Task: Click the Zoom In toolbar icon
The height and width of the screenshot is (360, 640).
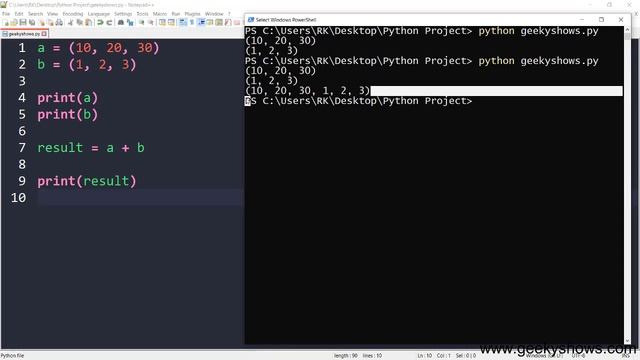Action: tap(141, 22)
